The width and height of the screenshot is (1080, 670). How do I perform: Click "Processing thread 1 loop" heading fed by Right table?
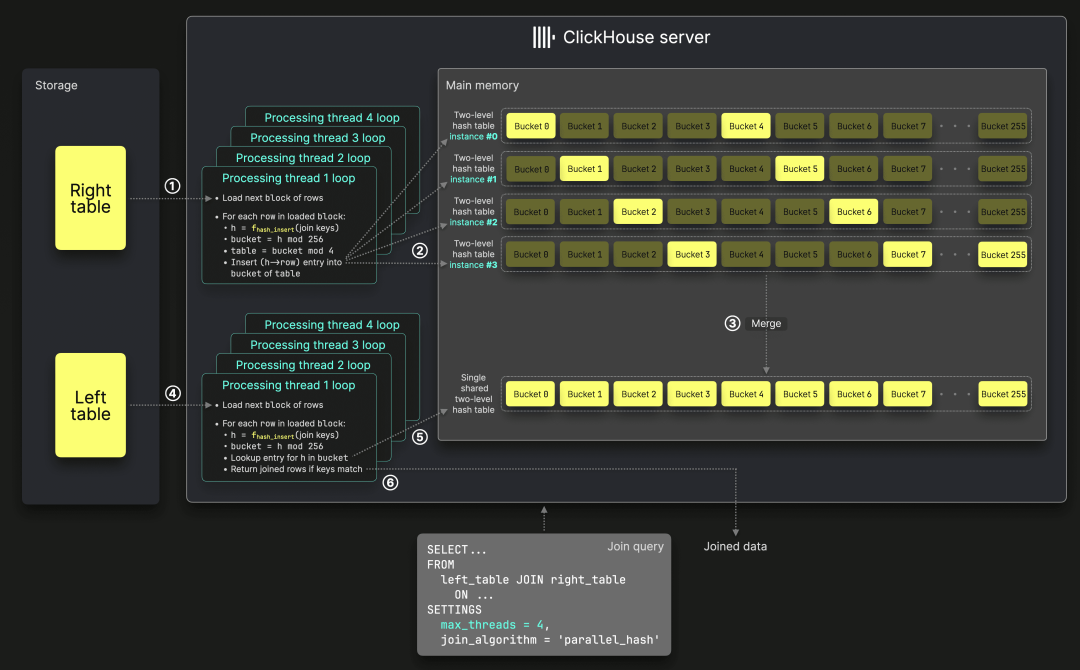289,178
